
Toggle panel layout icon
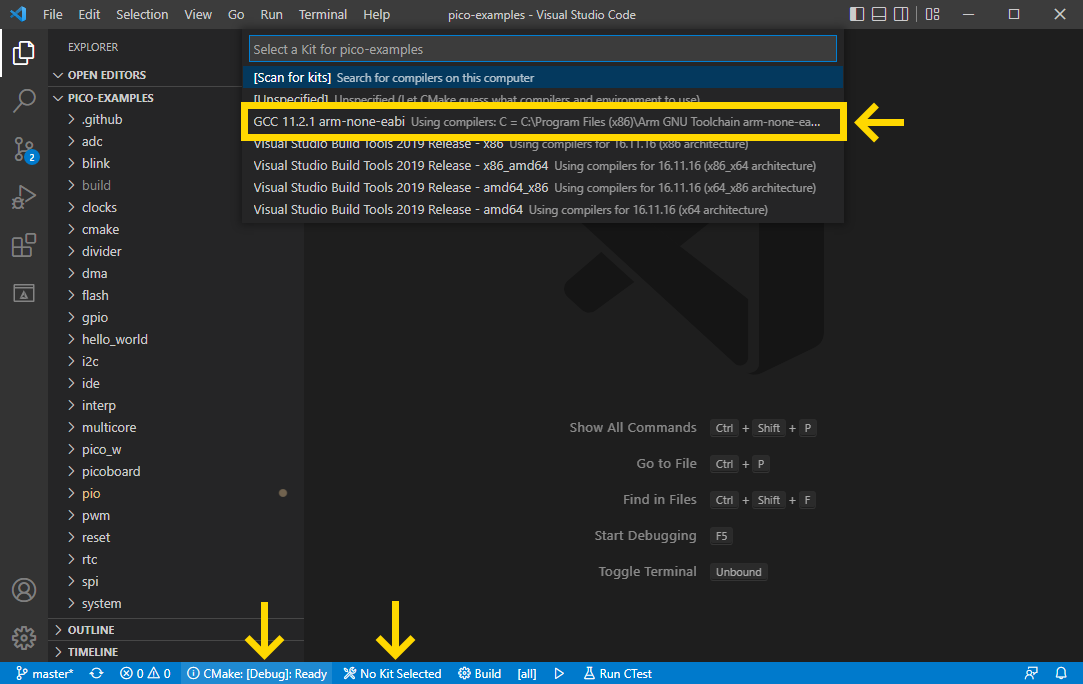click(879, 14)
